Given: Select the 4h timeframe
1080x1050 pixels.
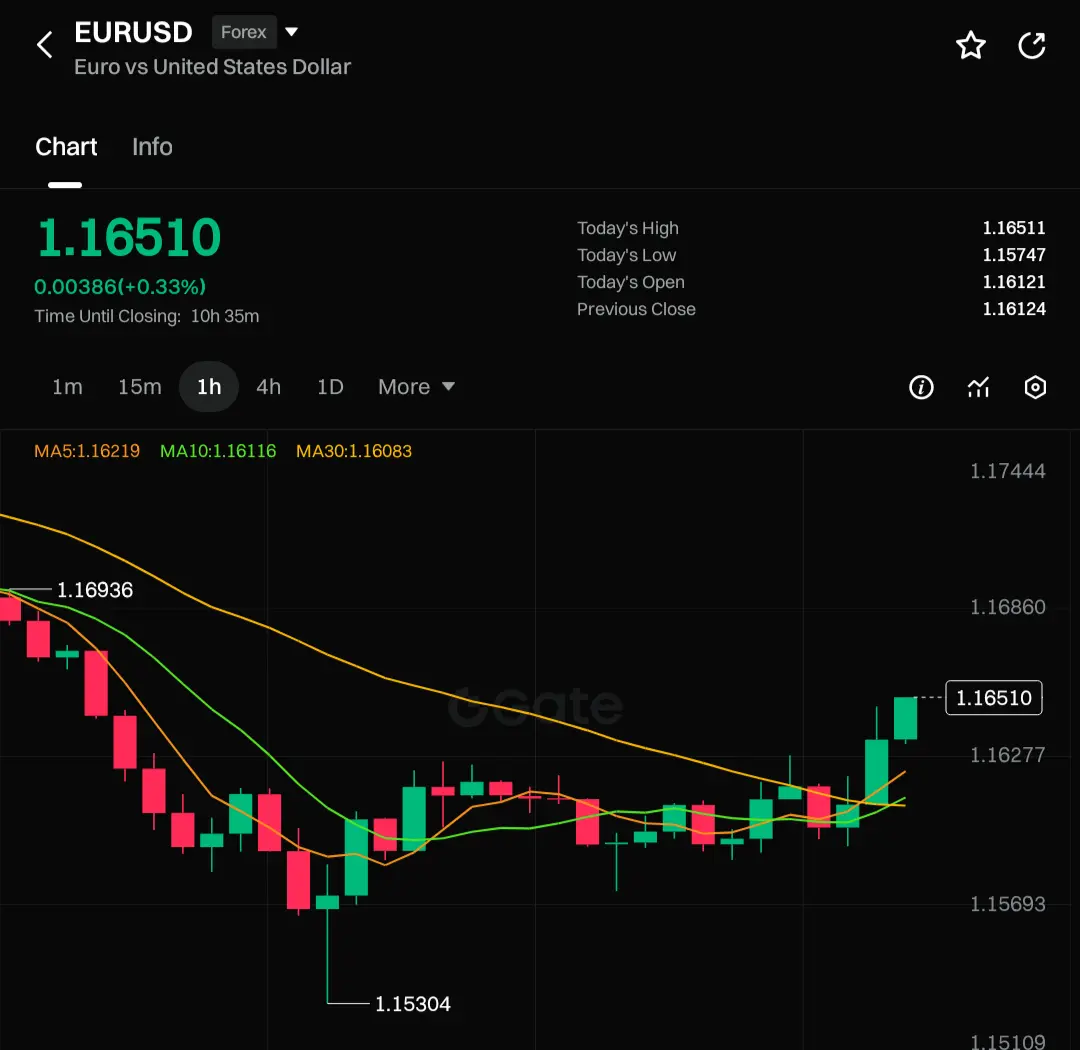Looking at the screenshot, I should point(269,387).
